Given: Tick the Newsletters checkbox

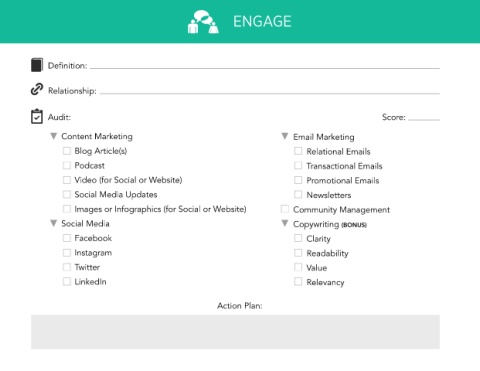Looking at the screenshot, I should (x=298, y=194).
